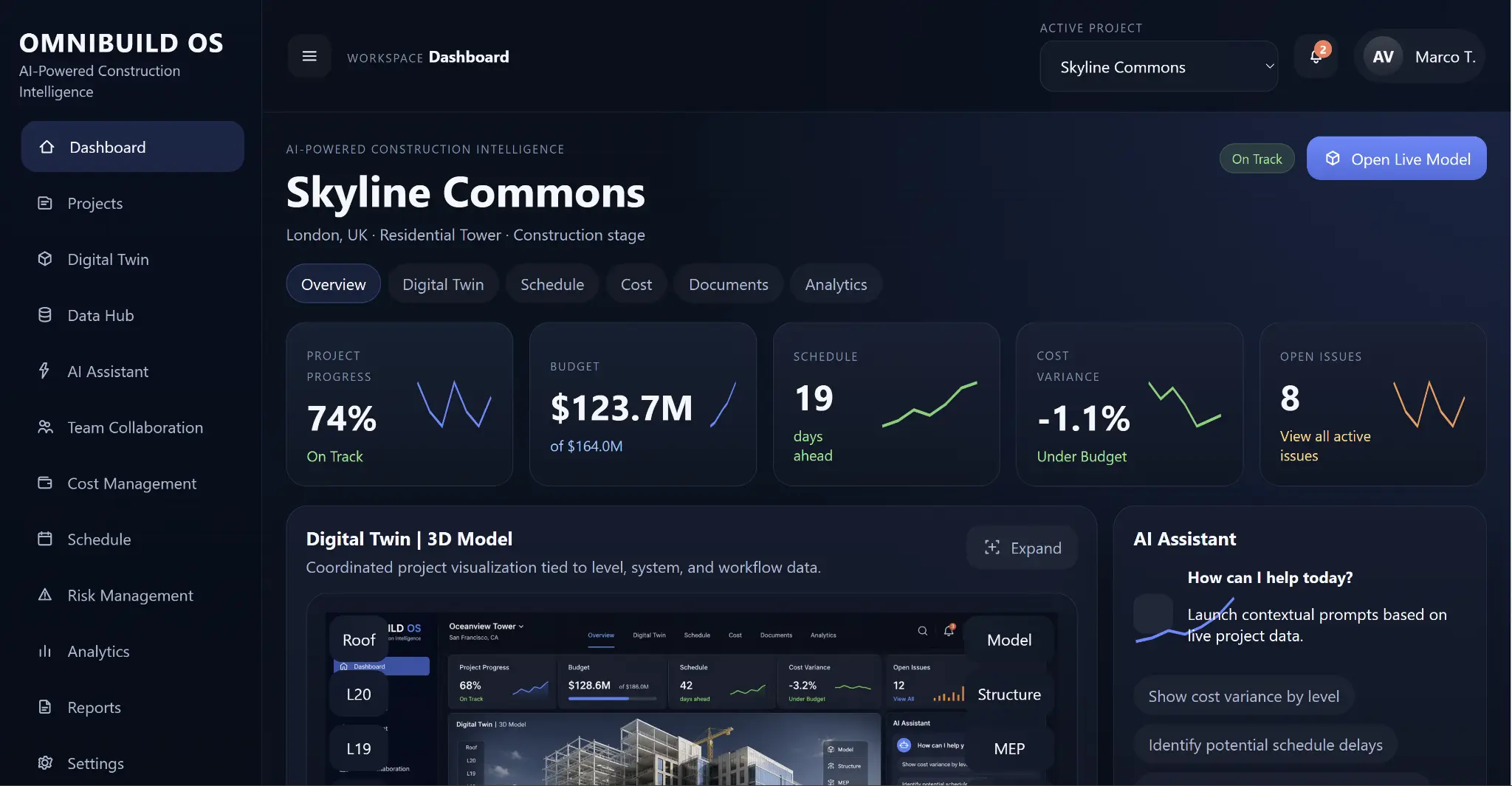Click the Open Live Model button
The width and height of the screenshot is (1512, 786).
pyautogui.click(x=1396, y=158)
